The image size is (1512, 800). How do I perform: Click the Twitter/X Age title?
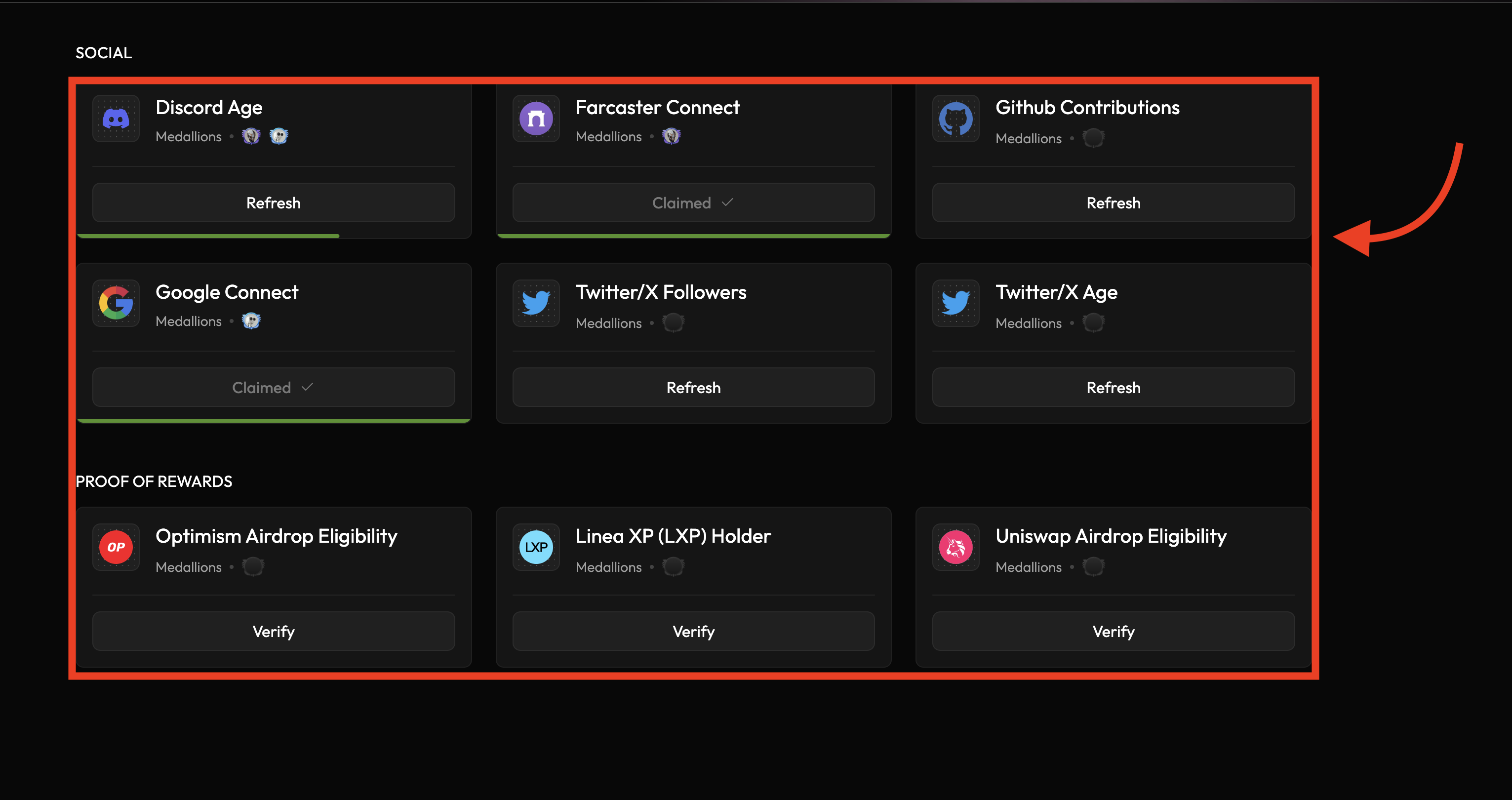coord(1057,293)
